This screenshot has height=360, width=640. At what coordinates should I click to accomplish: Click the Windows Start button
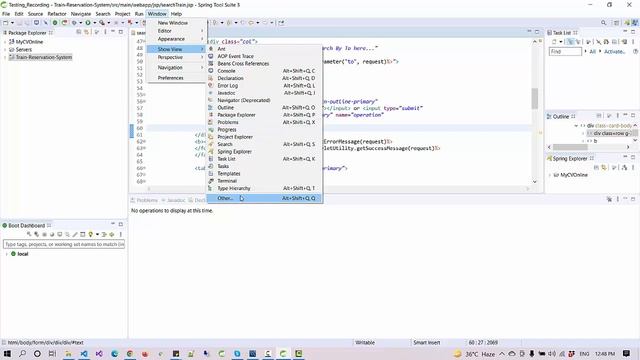7,353
